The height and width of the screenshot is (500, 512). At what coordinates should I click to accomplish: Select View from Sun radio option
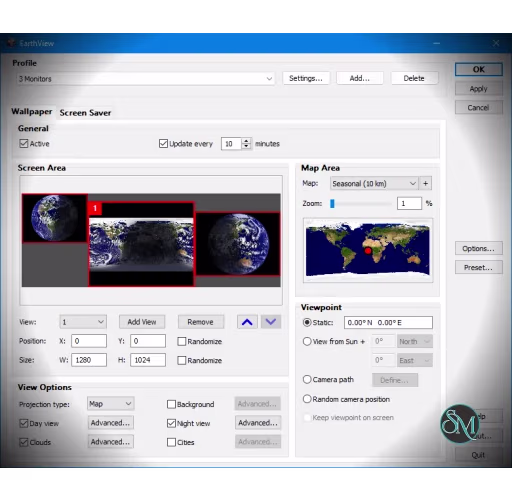click(307, 341)
